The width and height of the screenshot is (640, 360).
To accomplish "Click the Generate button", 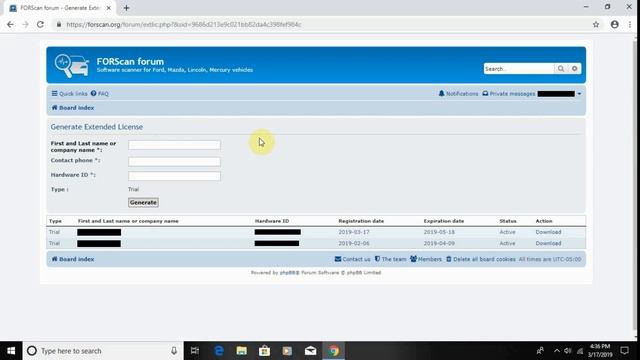I will click(x=143, y=202).
